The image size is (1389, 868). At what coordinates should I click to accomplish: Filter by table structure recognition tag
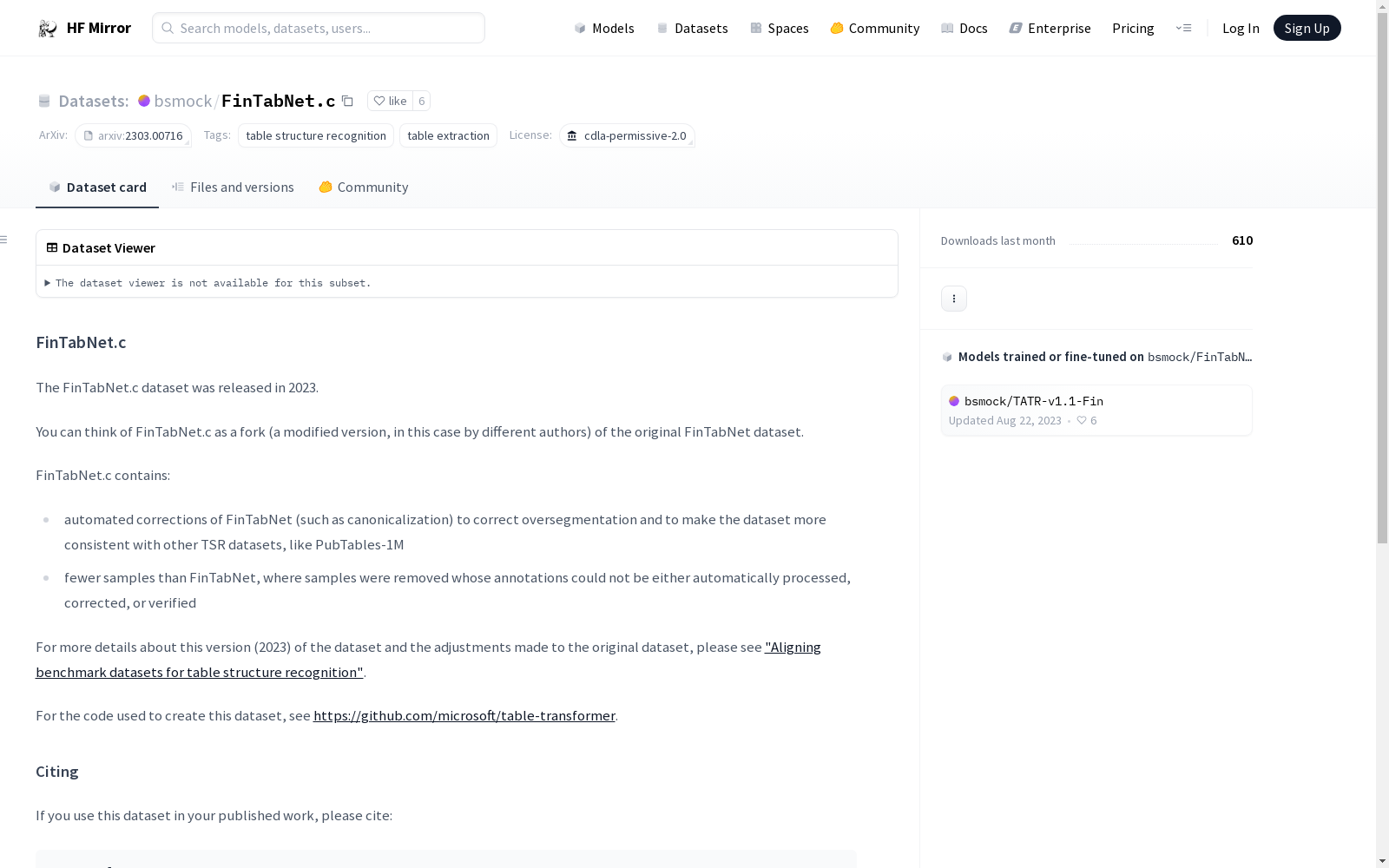(x=316, y=135)
